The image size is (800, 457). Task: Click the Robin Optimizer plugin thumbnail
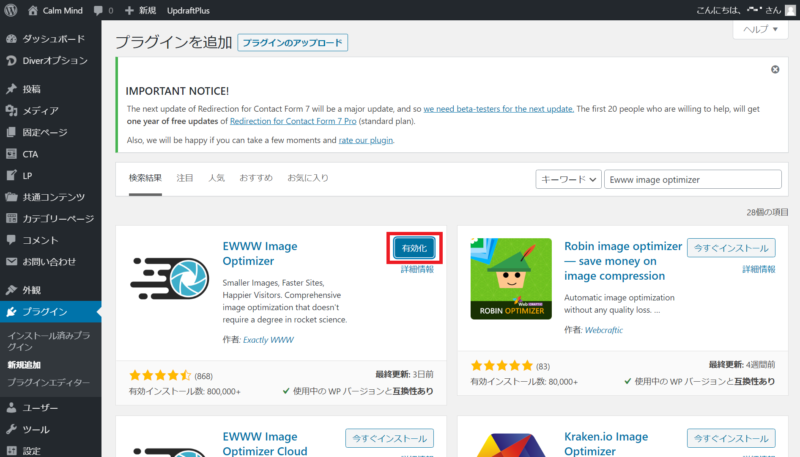tap(511, 278)
